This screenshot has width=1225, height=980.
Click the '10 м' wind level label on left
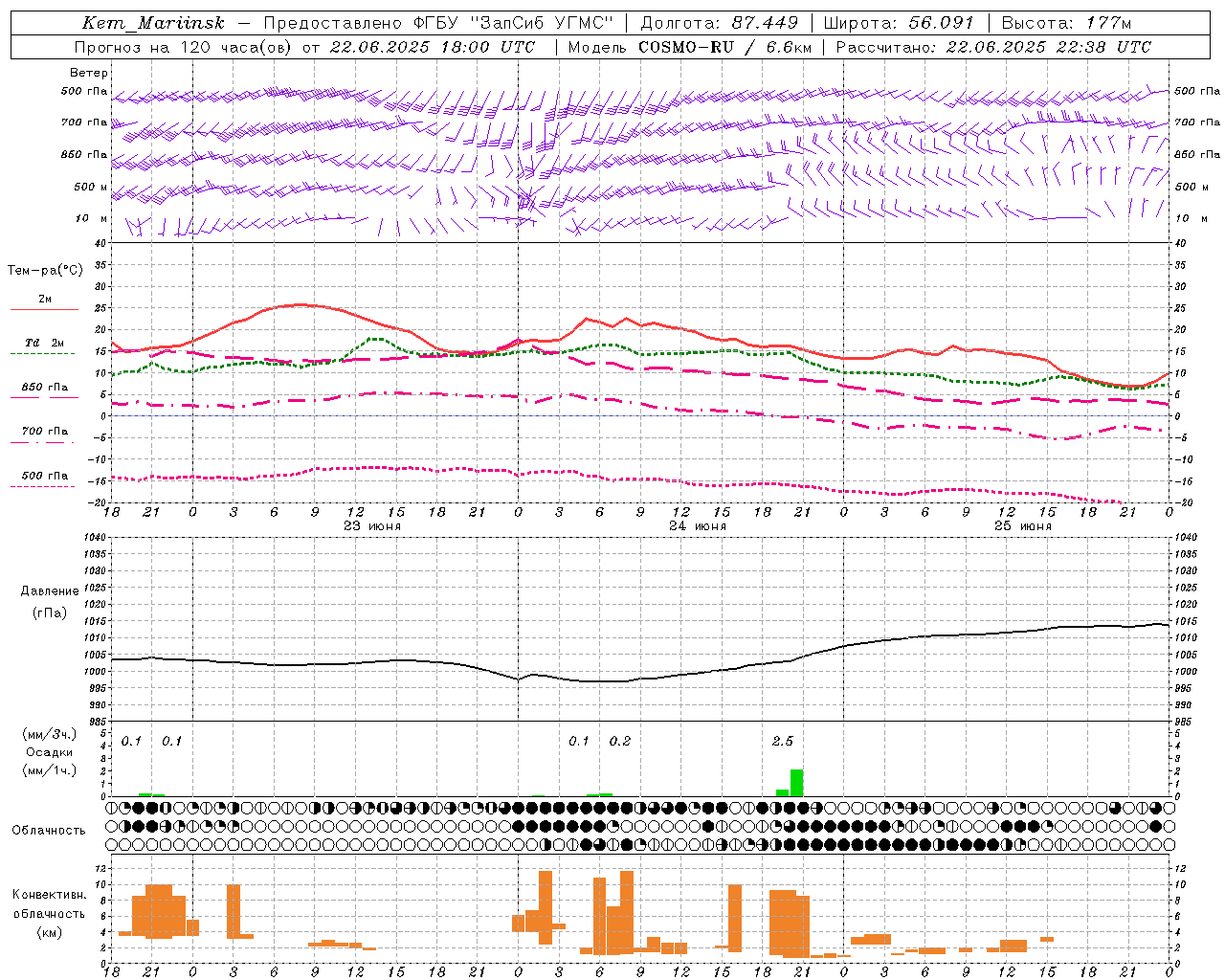point(92,219)
